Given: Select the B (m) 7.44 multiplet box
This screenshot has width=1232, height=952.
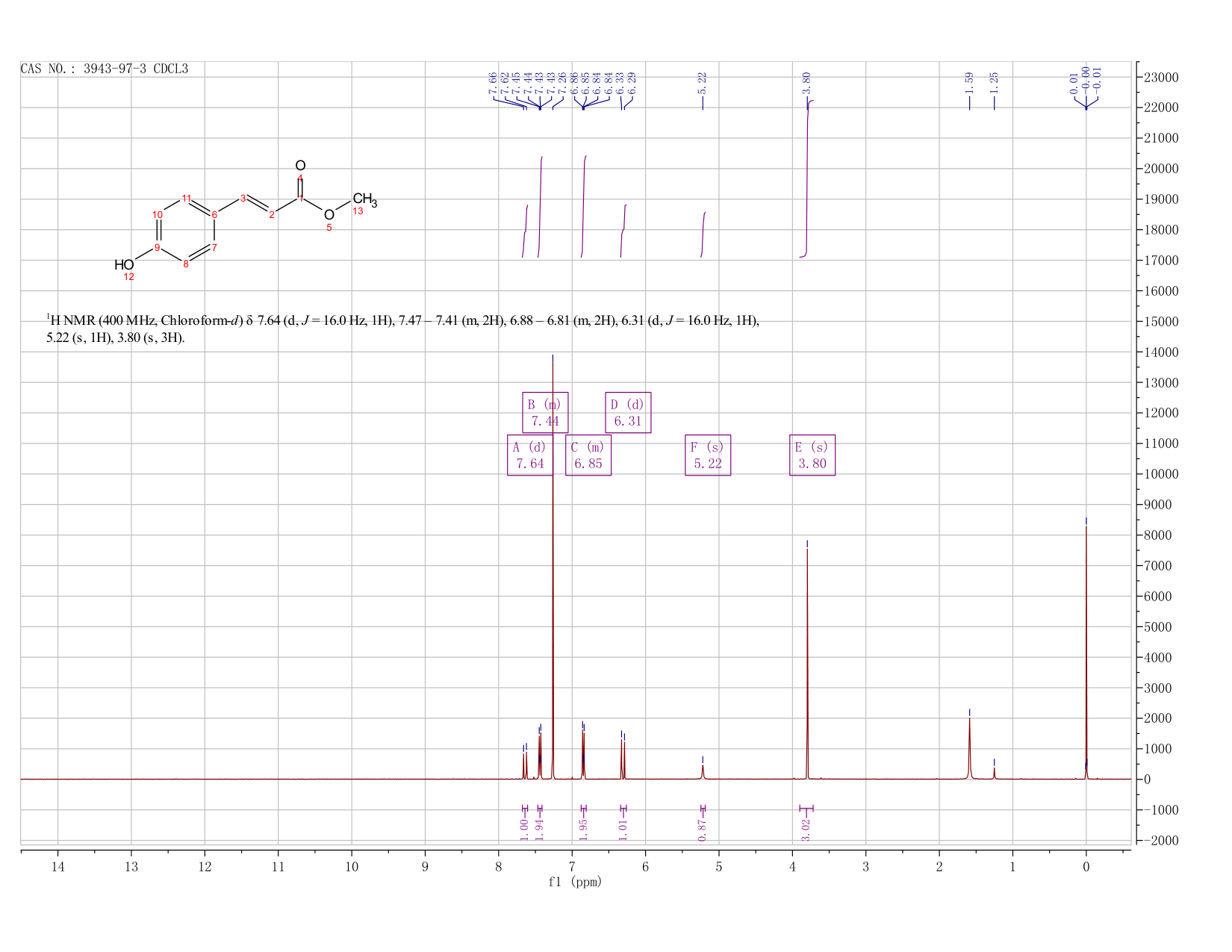Looking at the screenshot, I should pos(545,413).
